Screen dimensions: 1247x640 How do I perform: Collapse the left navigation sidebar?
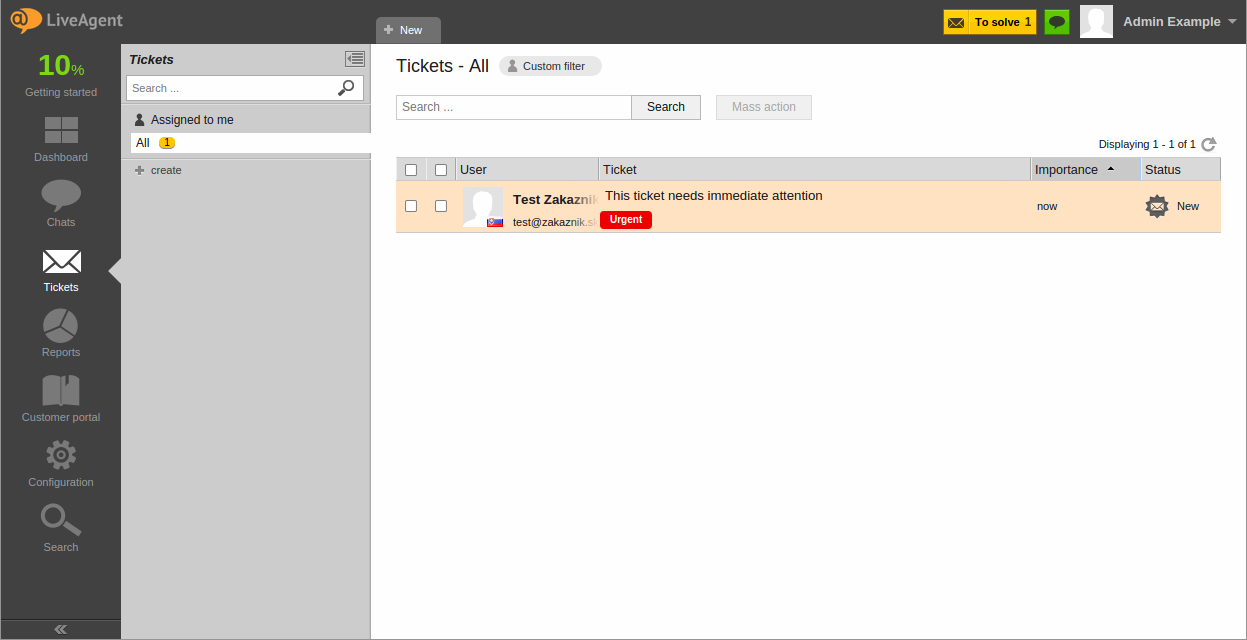tap(61, 629)
